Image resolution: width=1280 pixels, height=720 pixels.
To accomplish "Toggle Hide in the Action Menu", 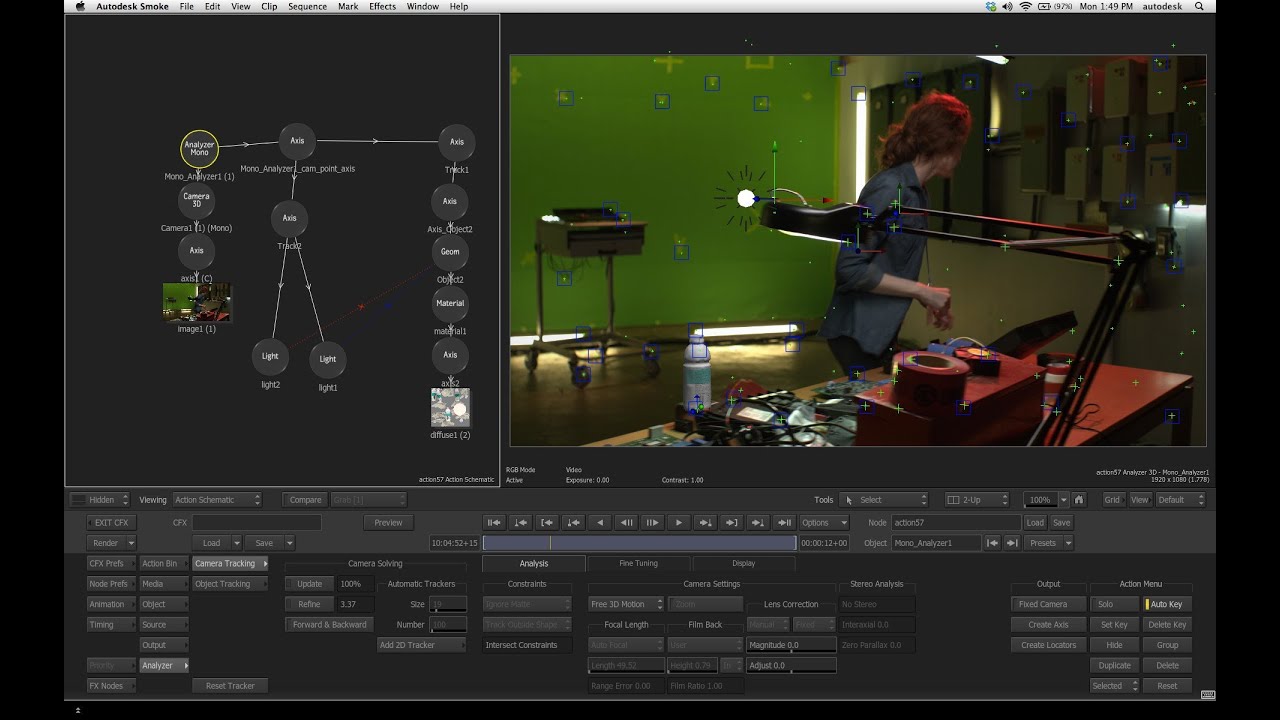I will [1114, 645].
